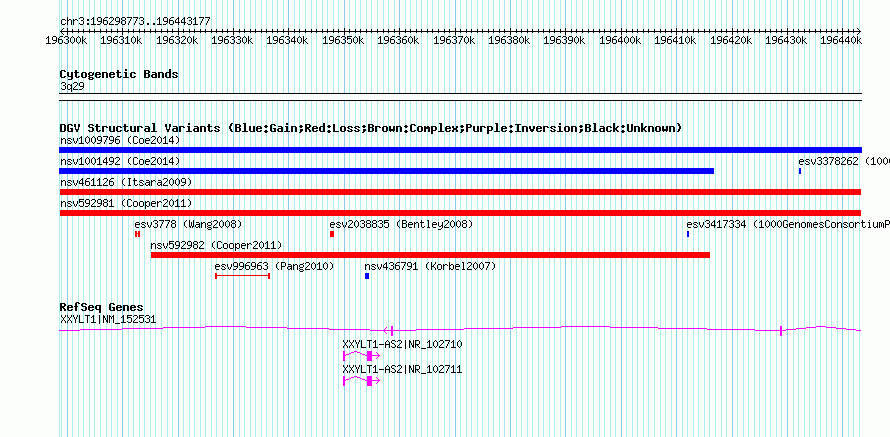Click the 196300k ruler tick label

pos(66,40)
